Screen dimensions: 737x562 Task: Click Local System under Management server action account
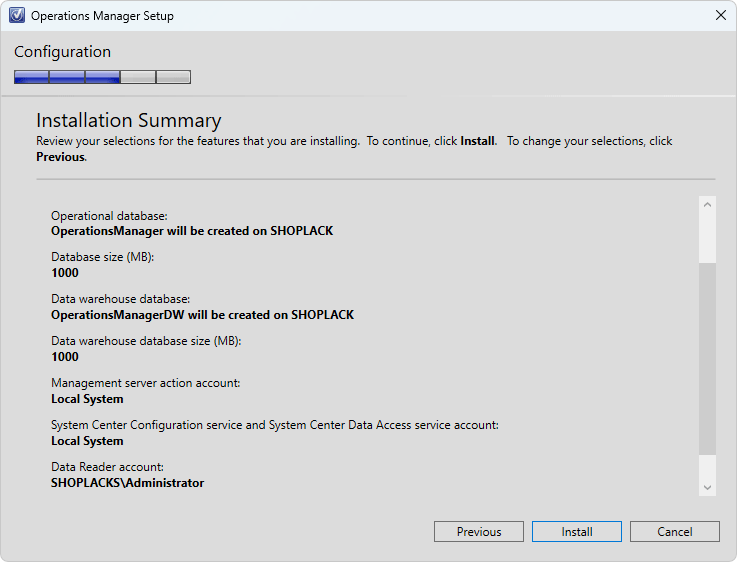click(x=87, y=399)
